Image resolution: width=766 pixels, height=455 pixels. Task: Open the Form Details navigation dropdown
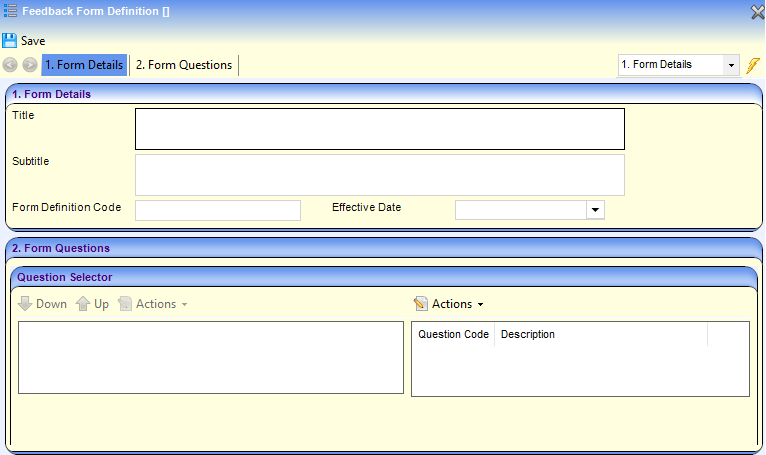tap(730, 65)
